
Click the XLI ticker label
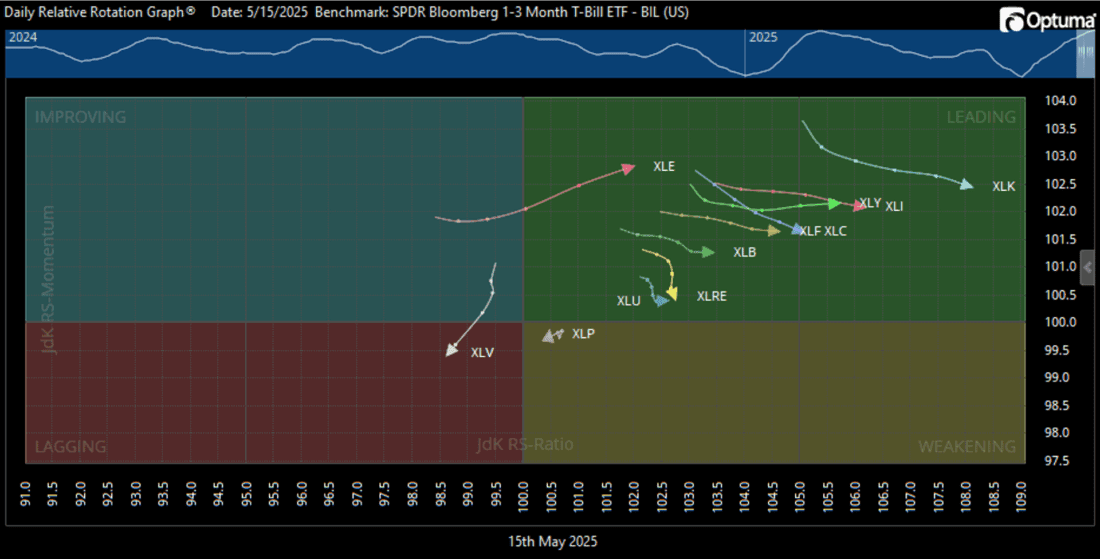(x=894, y=206)
